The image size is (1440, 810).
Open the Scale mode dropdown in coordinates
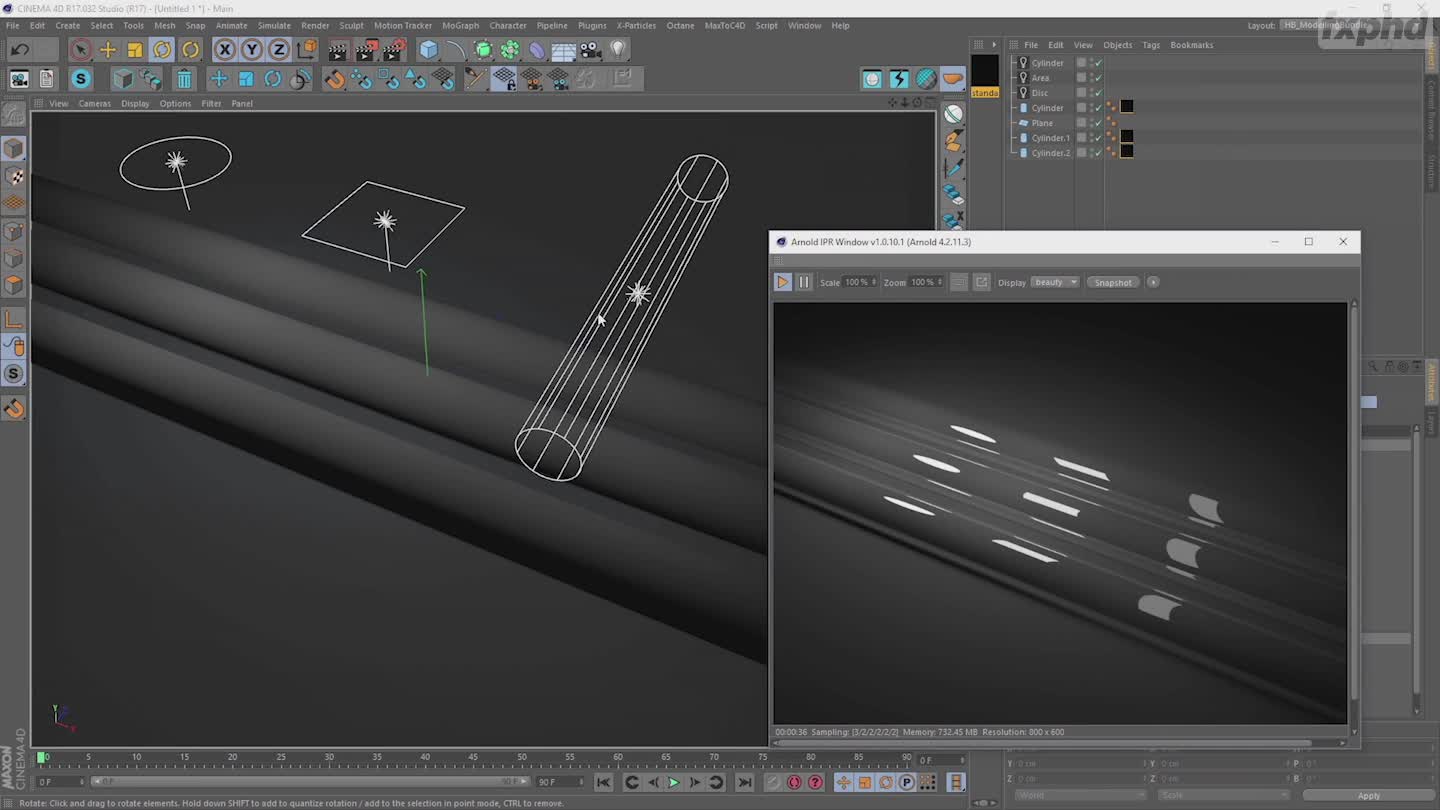1224,795
